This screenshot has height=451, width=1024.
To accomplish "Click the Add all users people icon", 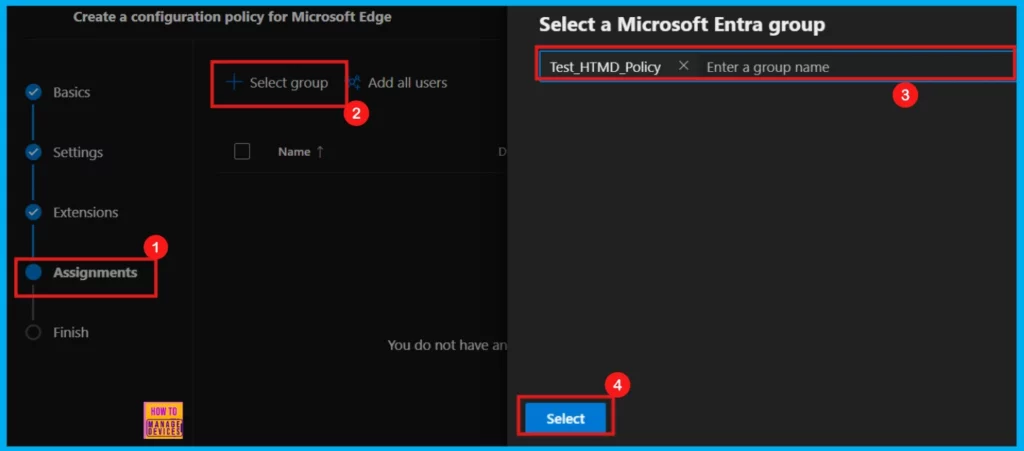I will 355,83.
